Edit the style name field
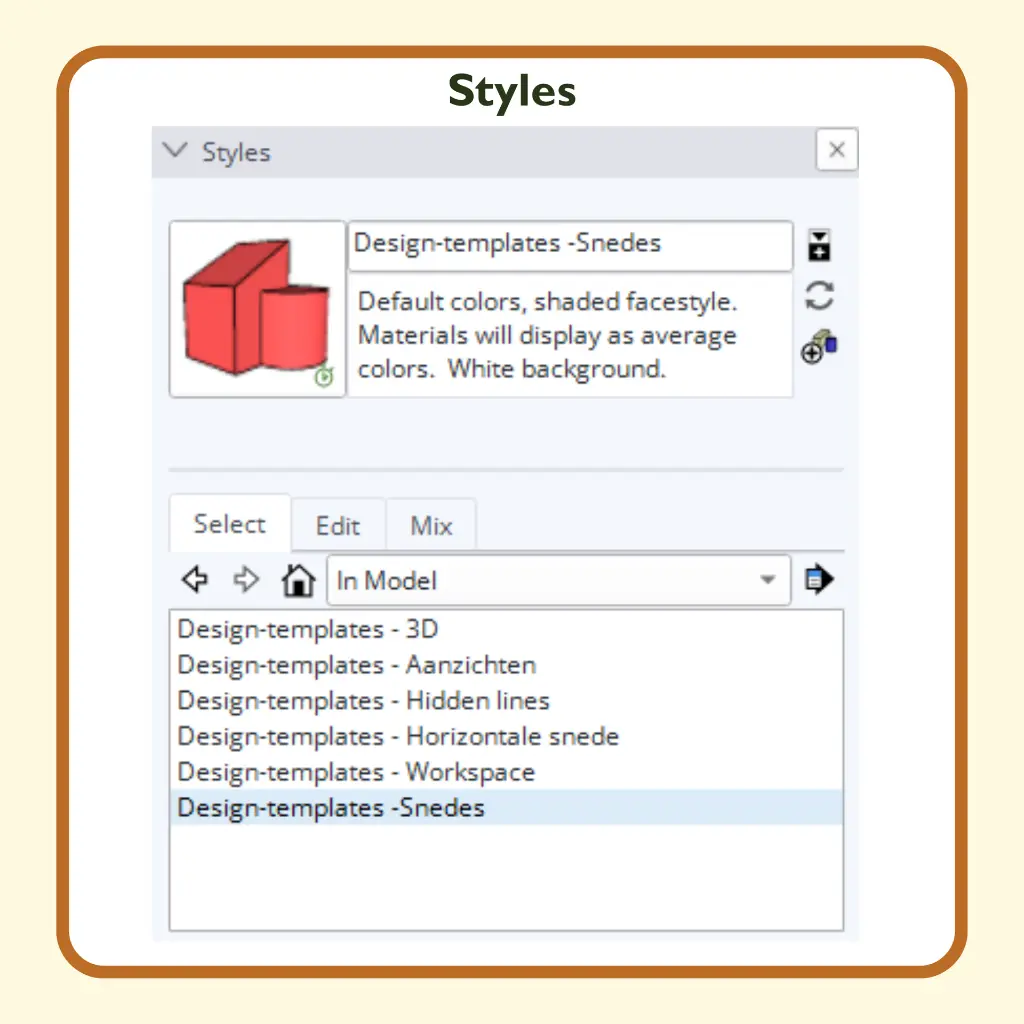 [x=570, y=245]
